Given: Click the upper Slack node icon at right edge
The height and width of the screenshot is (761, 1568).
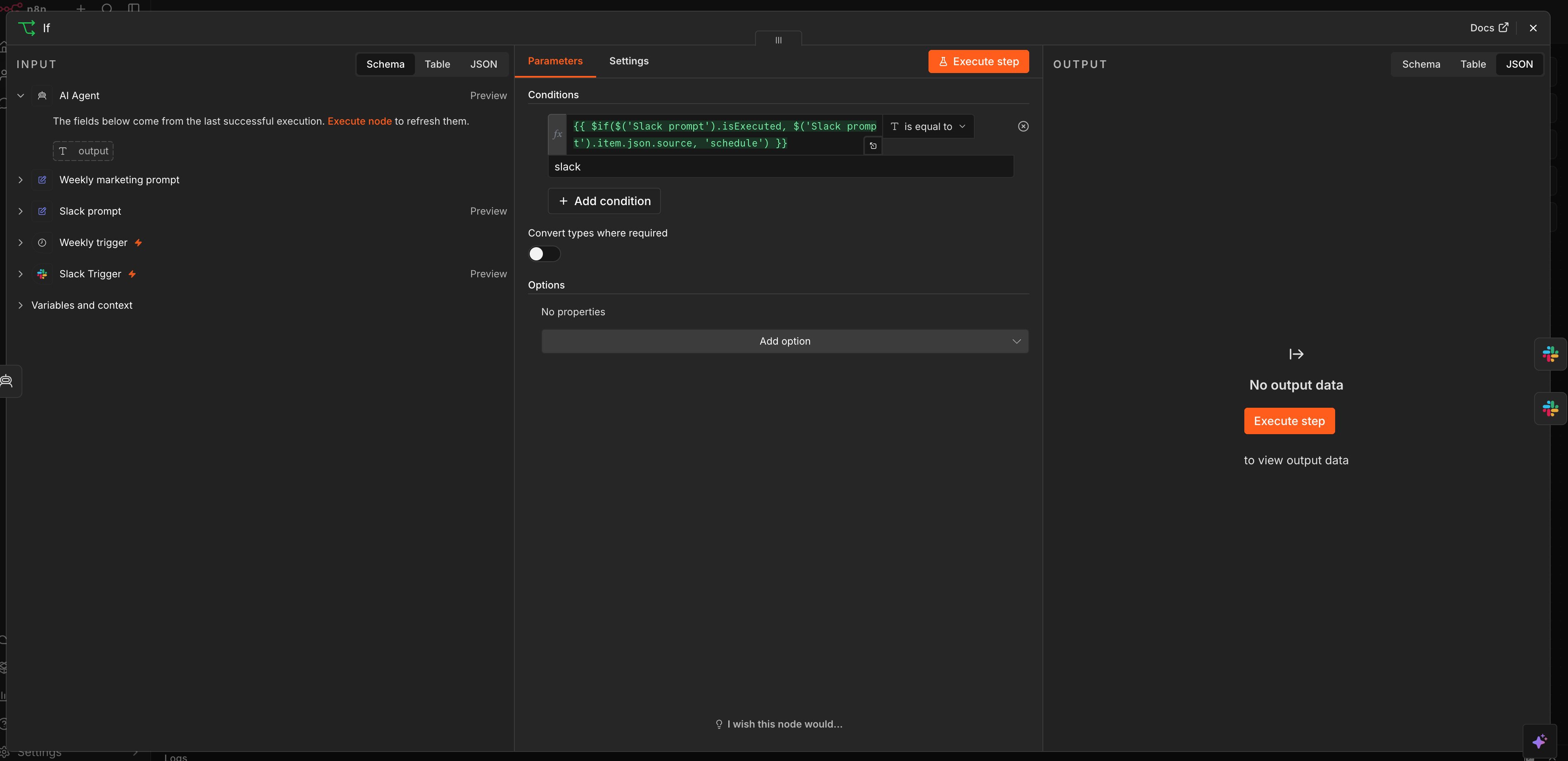Looking at the screenshot, I should coord(1550,354).
